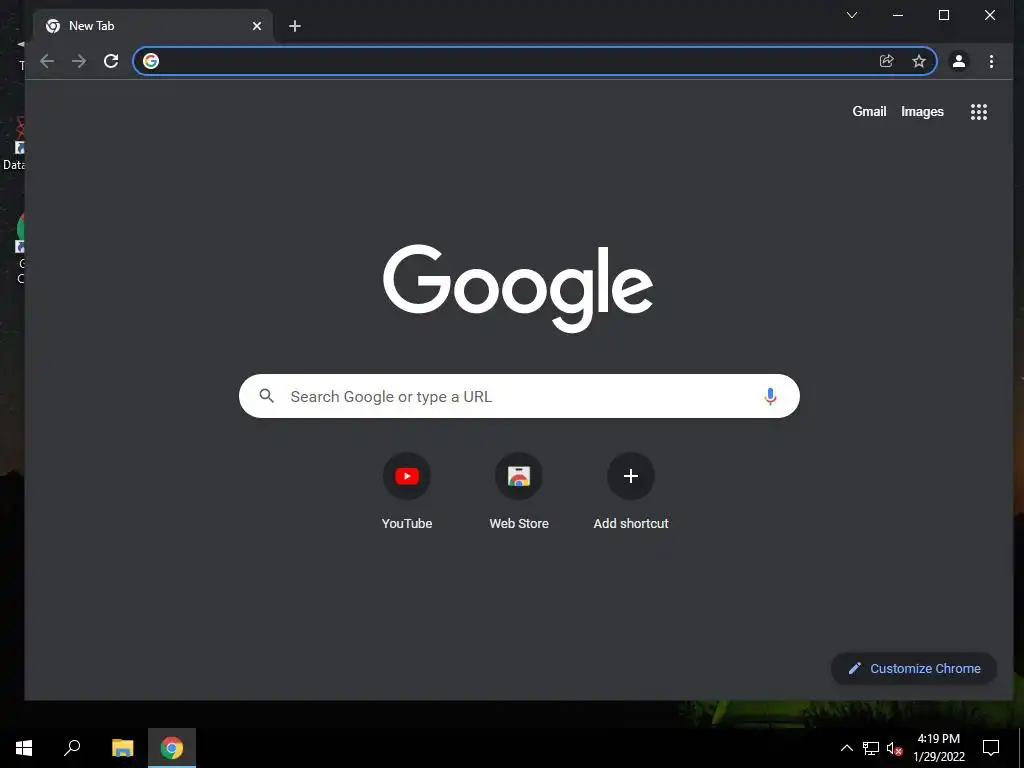The width and height of the screenshot is (1024, 768).
Task: Minimize the Chrome window
Action: 898,15
